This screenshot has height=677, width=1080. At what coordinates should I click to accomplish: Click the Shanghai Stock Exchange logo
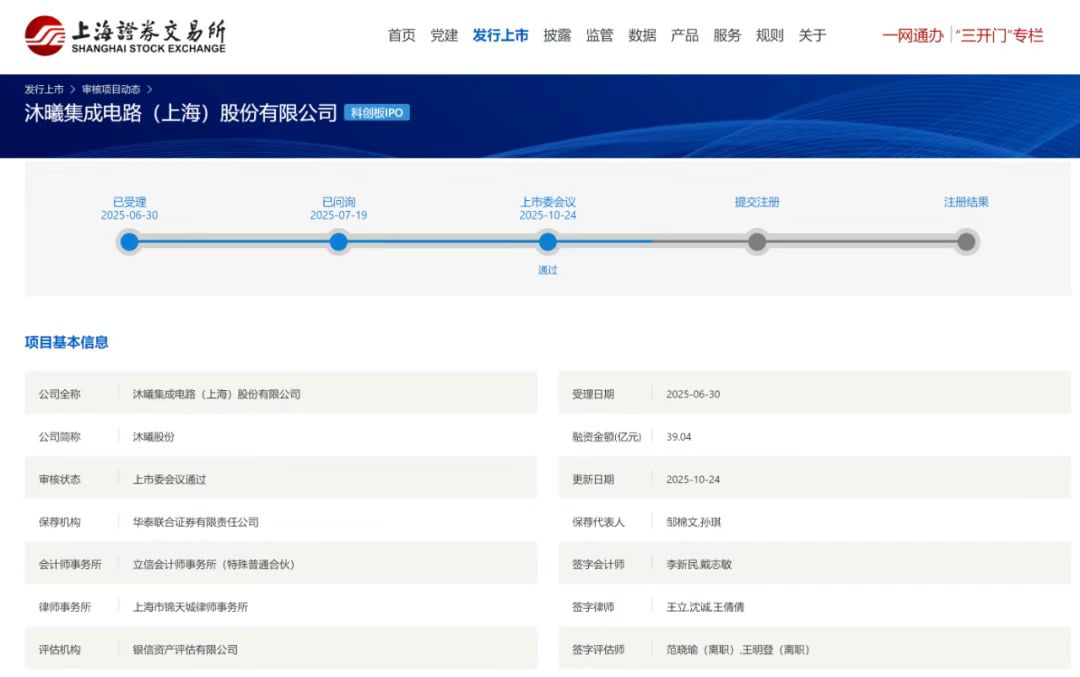pos(125,35)
